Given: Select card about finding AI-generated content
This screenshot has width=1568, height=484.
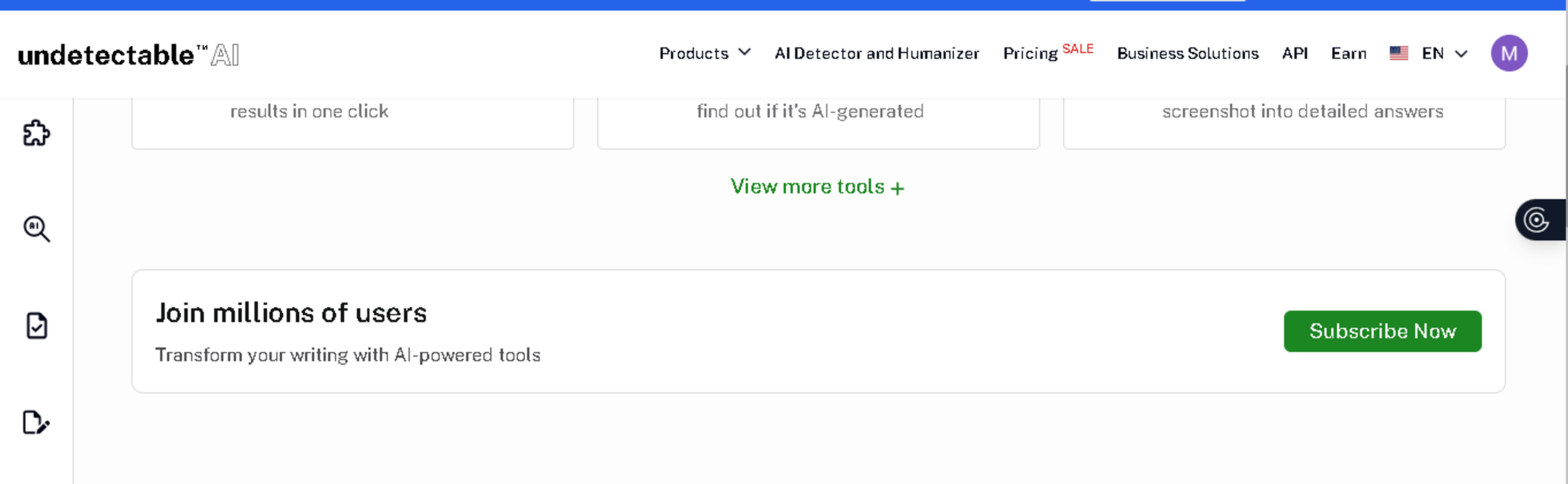Looking at the screenshot, I should click(x=818, y=123).
